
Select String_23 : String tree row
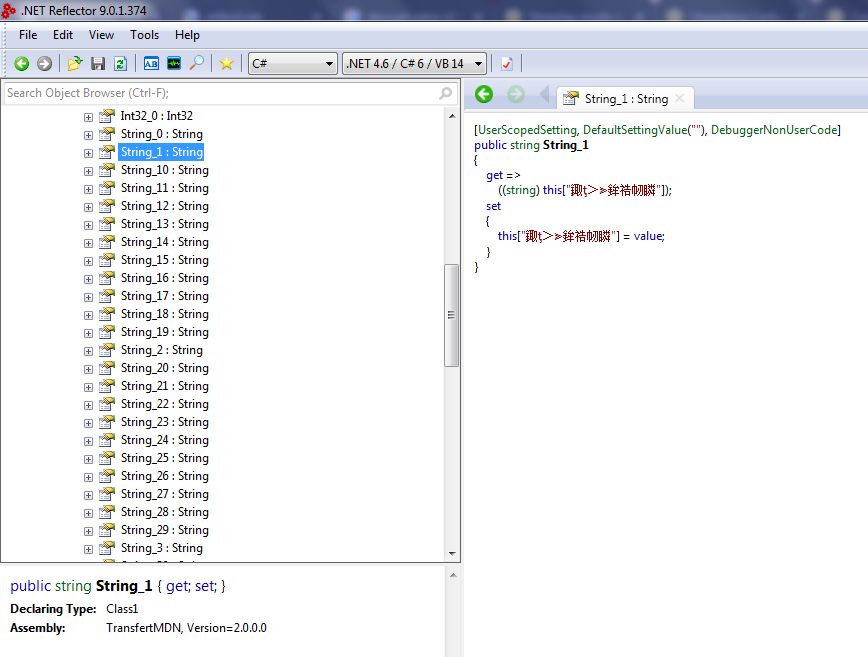tap(165, 422)
